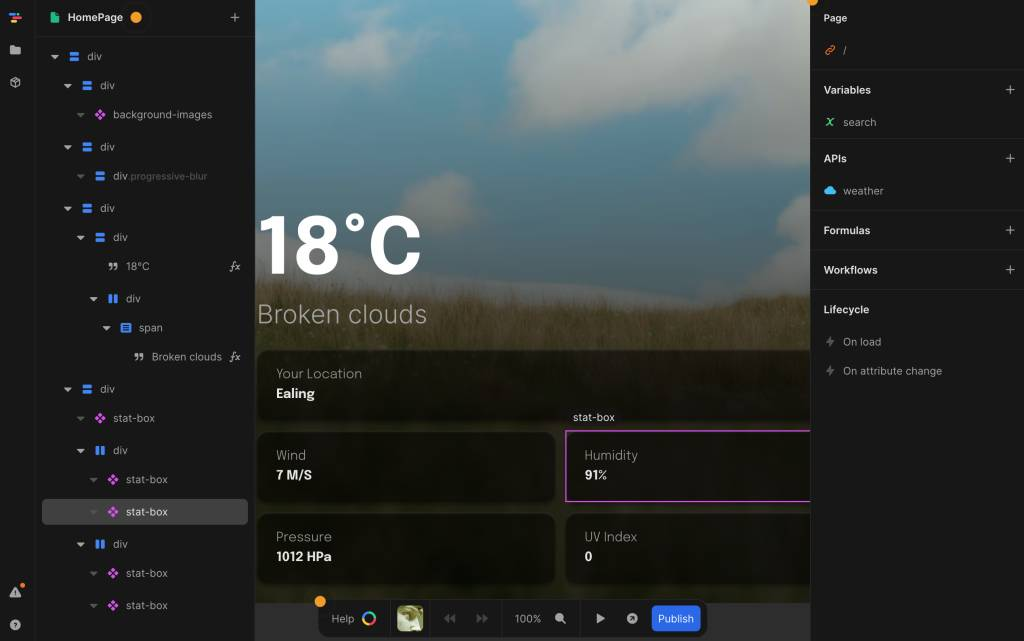Select the Humidity 91% card
The image size is (1024, 641).
click(x=688, y=466)
